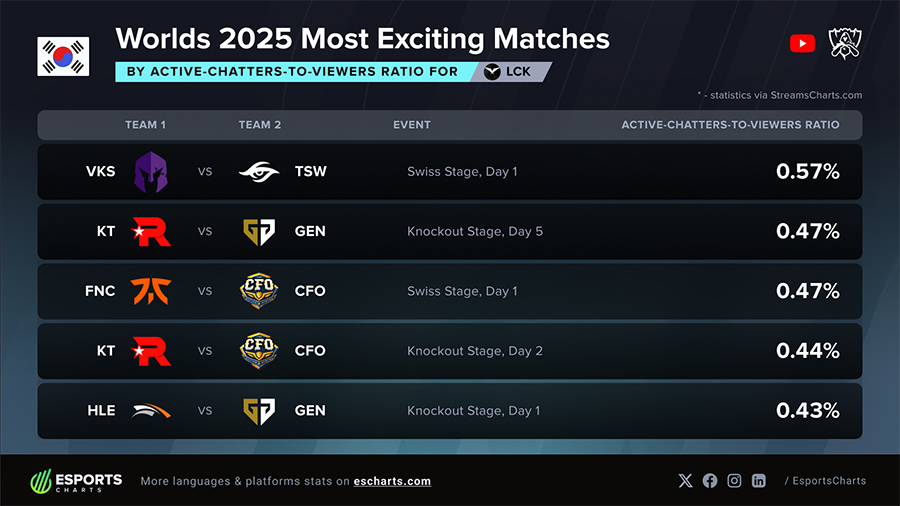Click the Esports Charts logo
The height and width of the screenshot is (506, 900).
pyautogui.click(x=76, y=481)
